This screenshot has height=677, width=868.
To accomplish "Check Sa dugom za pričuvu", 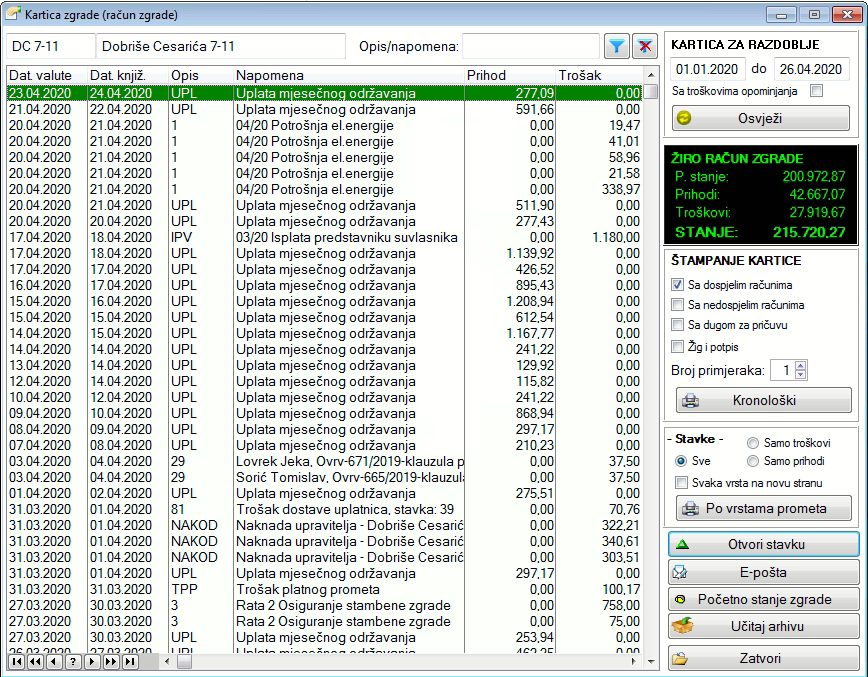I will pyautogui.click(x=677, y=324).
